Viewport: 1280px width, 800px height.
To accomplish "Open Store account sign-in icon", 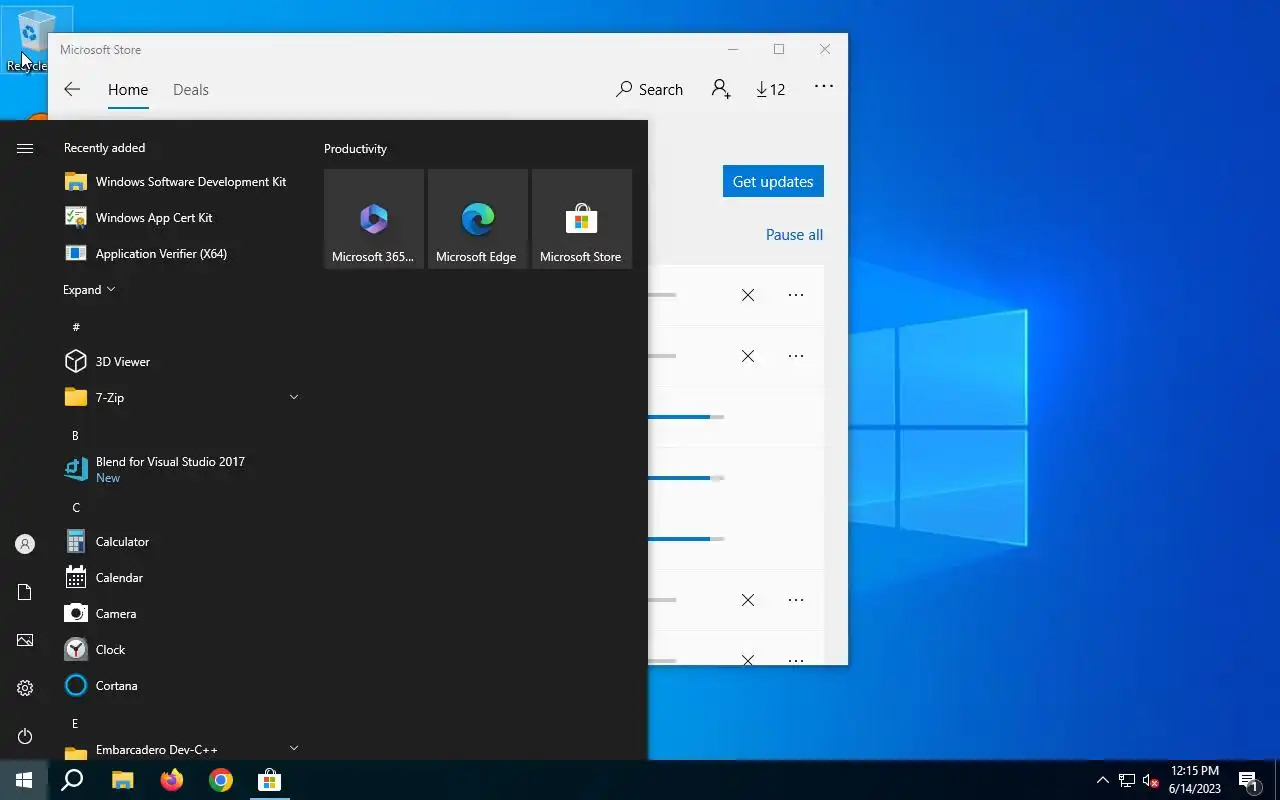I will (x=721, y=89).
